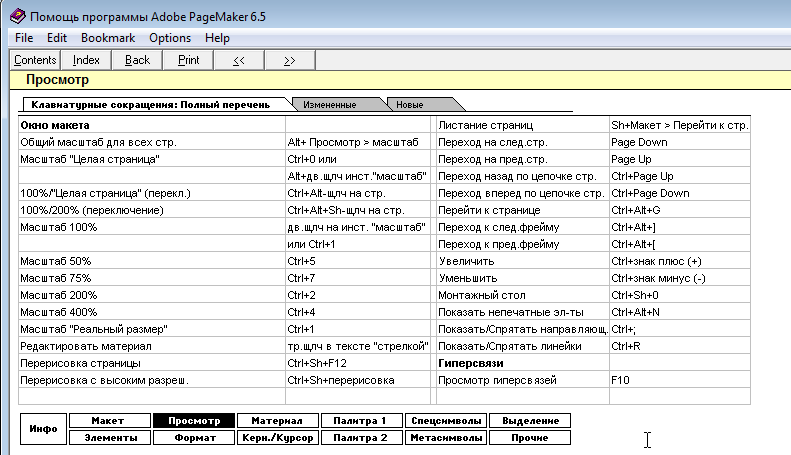Open the Options menu
Viewport: 791px width, 455px height.
[x=170, y=38]
